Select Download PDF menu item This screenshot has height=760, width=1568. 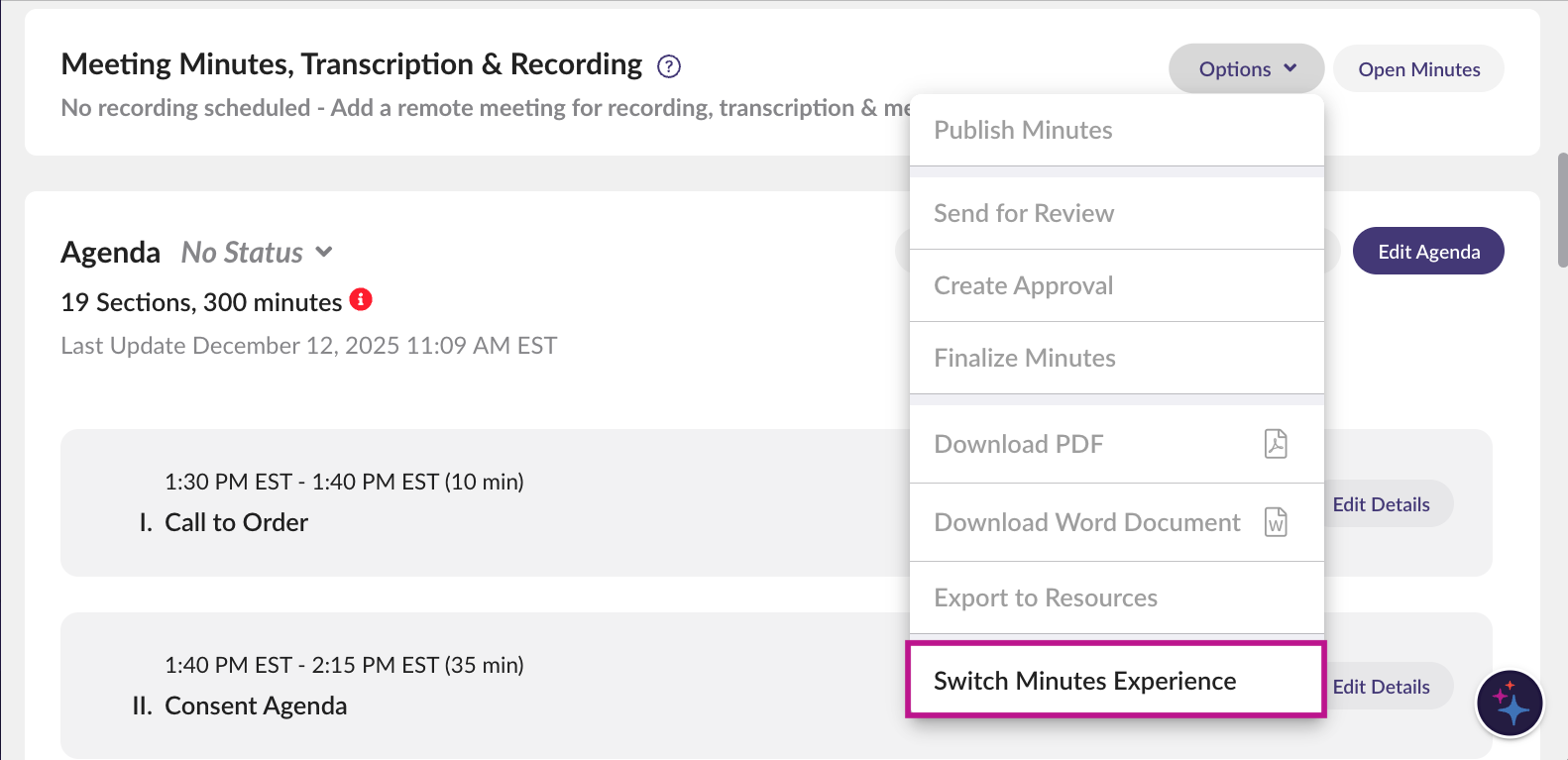pyautogui.click(x=1019, y=445)
